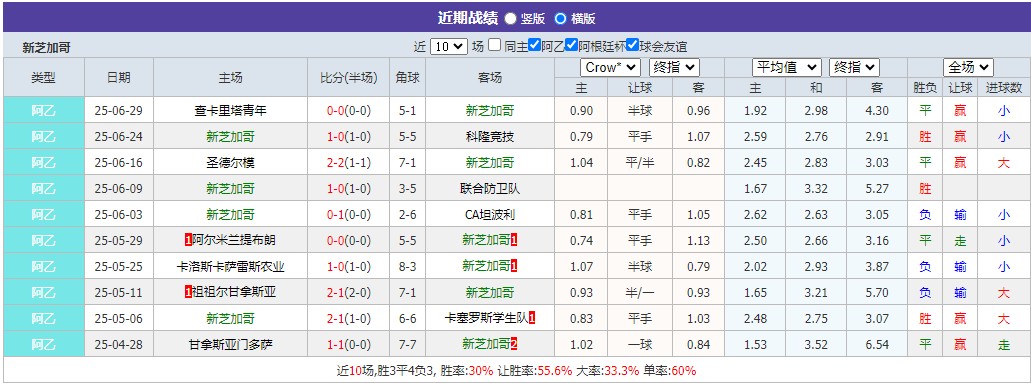Uncheck the 阿根廷杯 checkbox
The height and width of the screenshot is (383, 1031).
coord(571,45)
